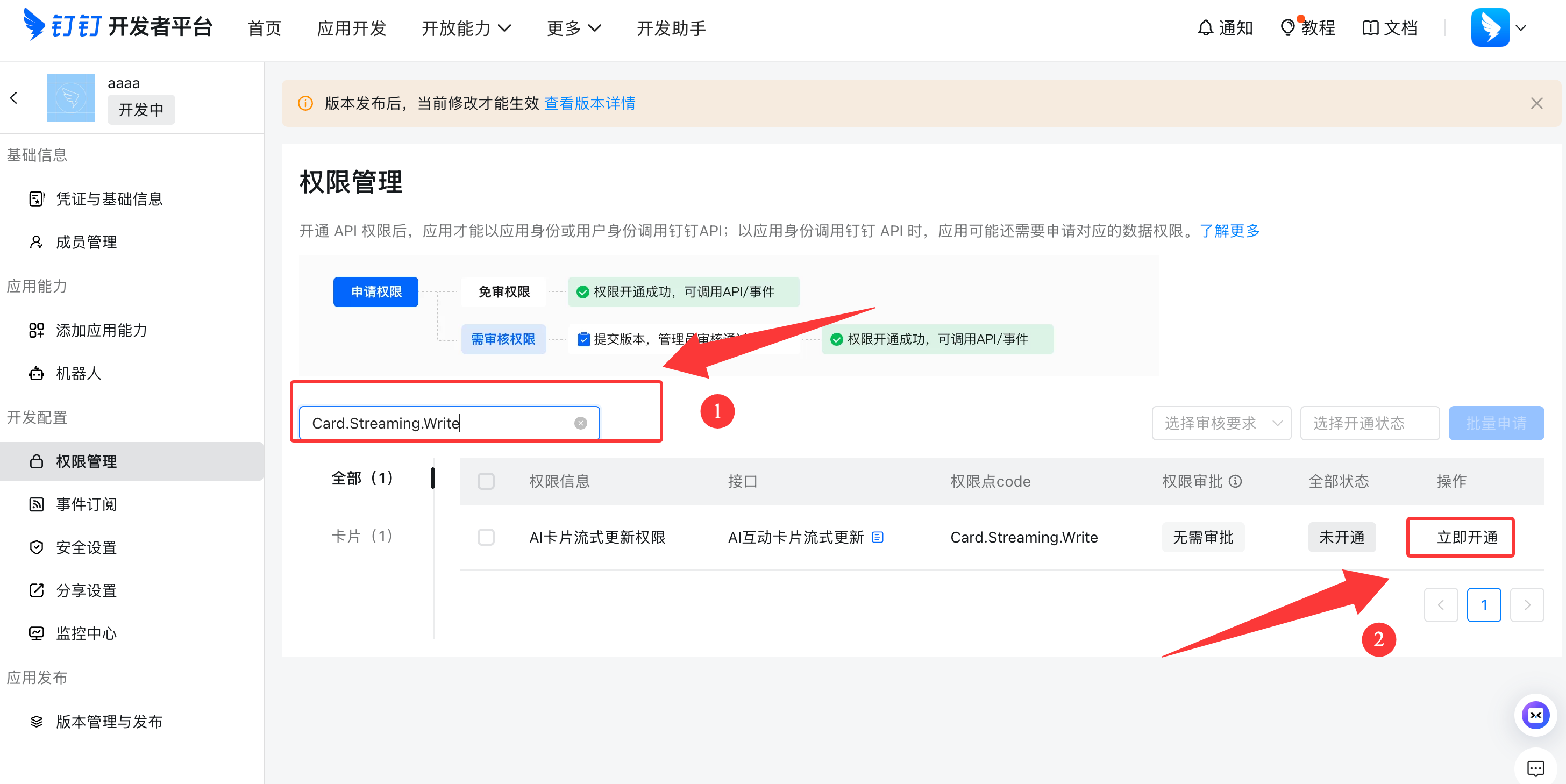Toggle the select-all checkbox in table header

click(x=486, y=481)
